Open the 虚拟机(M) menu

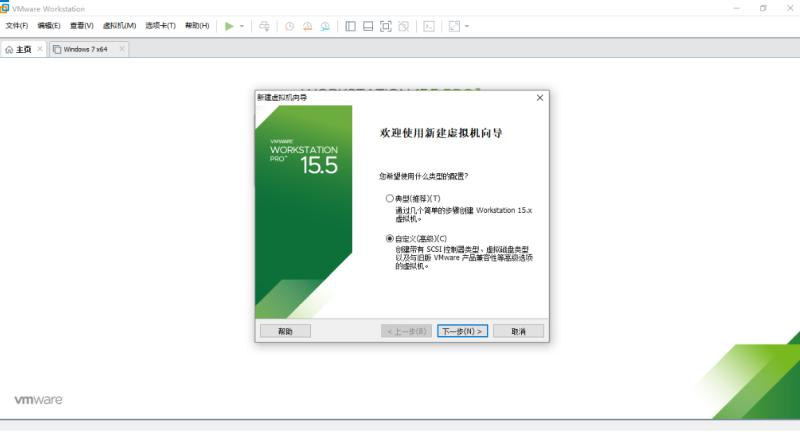[119, 26]
